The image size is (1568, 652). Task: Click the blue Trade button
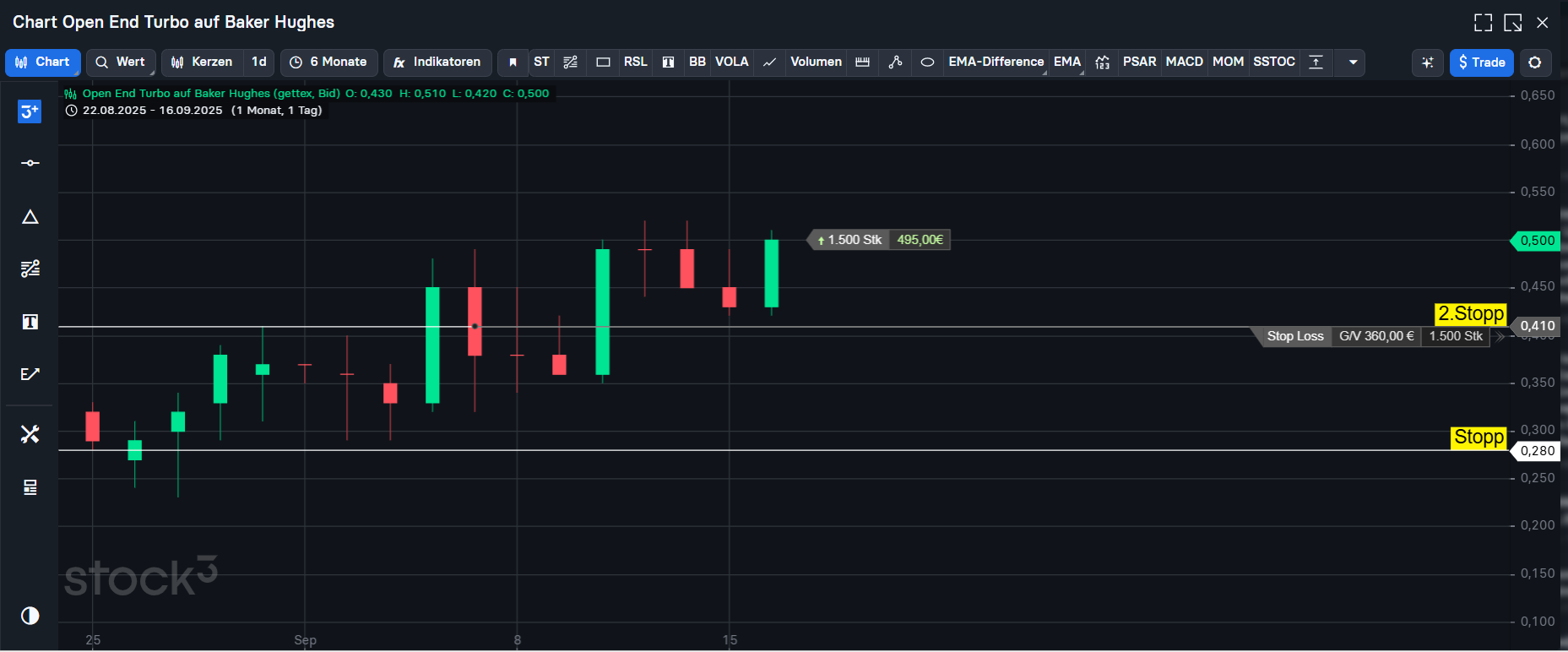click(1481, 62)
